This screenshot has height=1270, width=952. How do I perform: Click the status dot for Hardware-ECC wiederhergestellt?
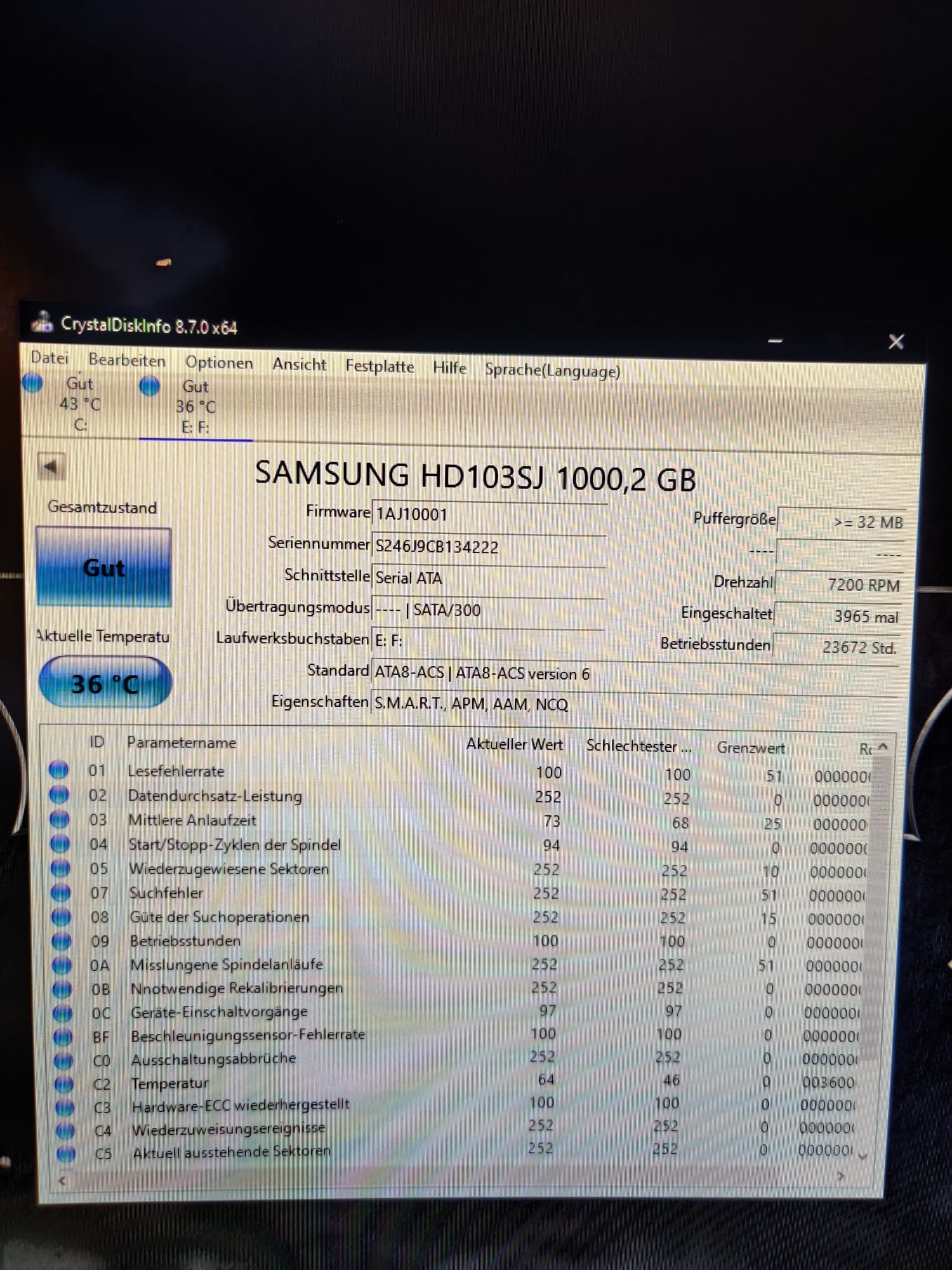[x=65, y=1107]
